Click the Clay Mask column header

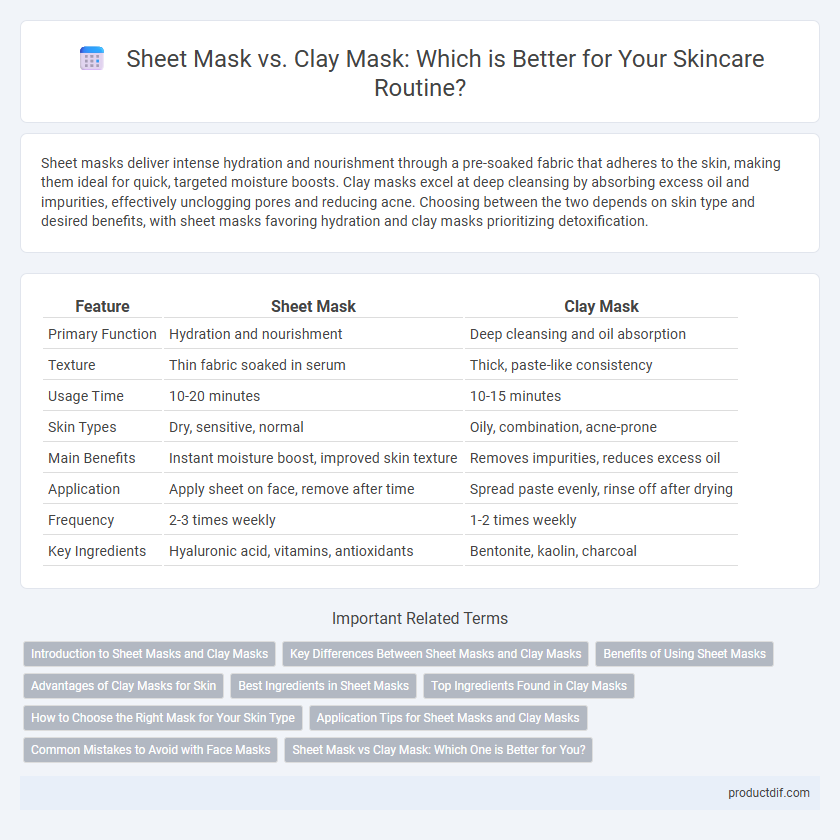[601, 306]
